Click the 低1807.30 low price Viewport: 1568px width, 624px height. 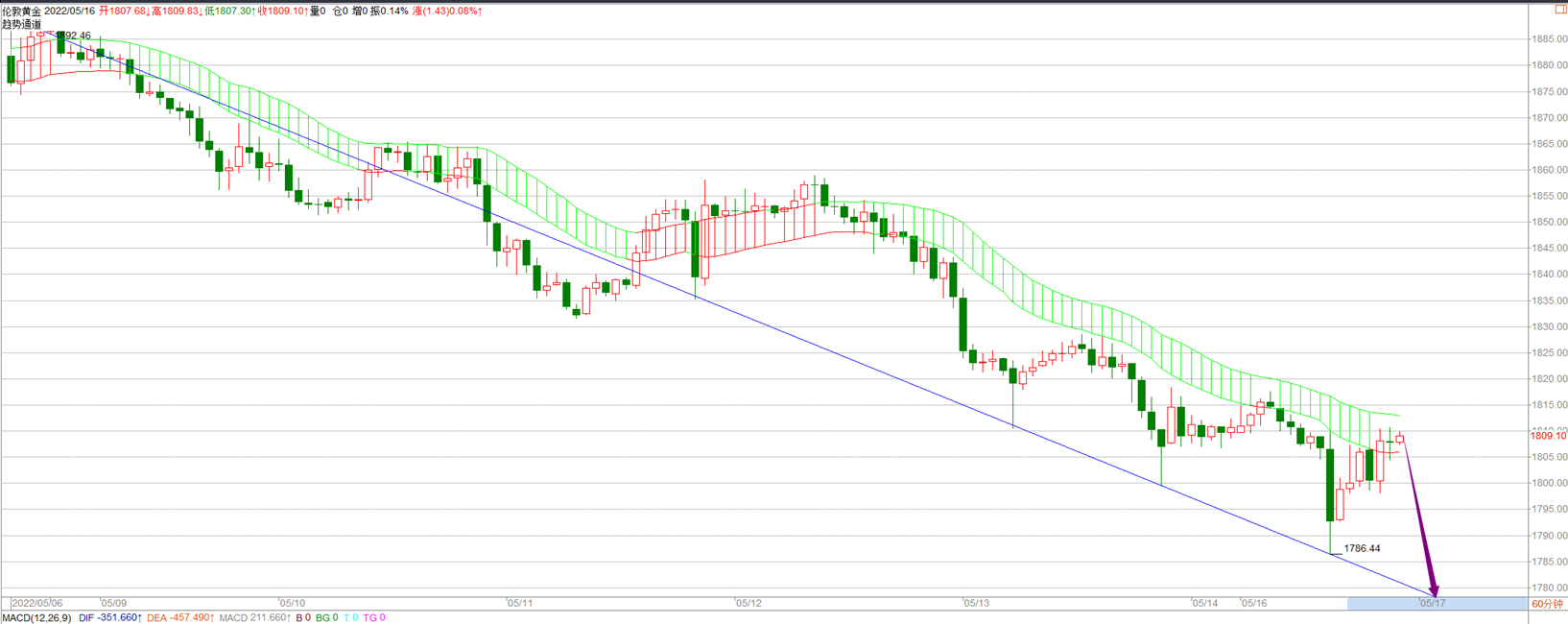coord(230,11)
